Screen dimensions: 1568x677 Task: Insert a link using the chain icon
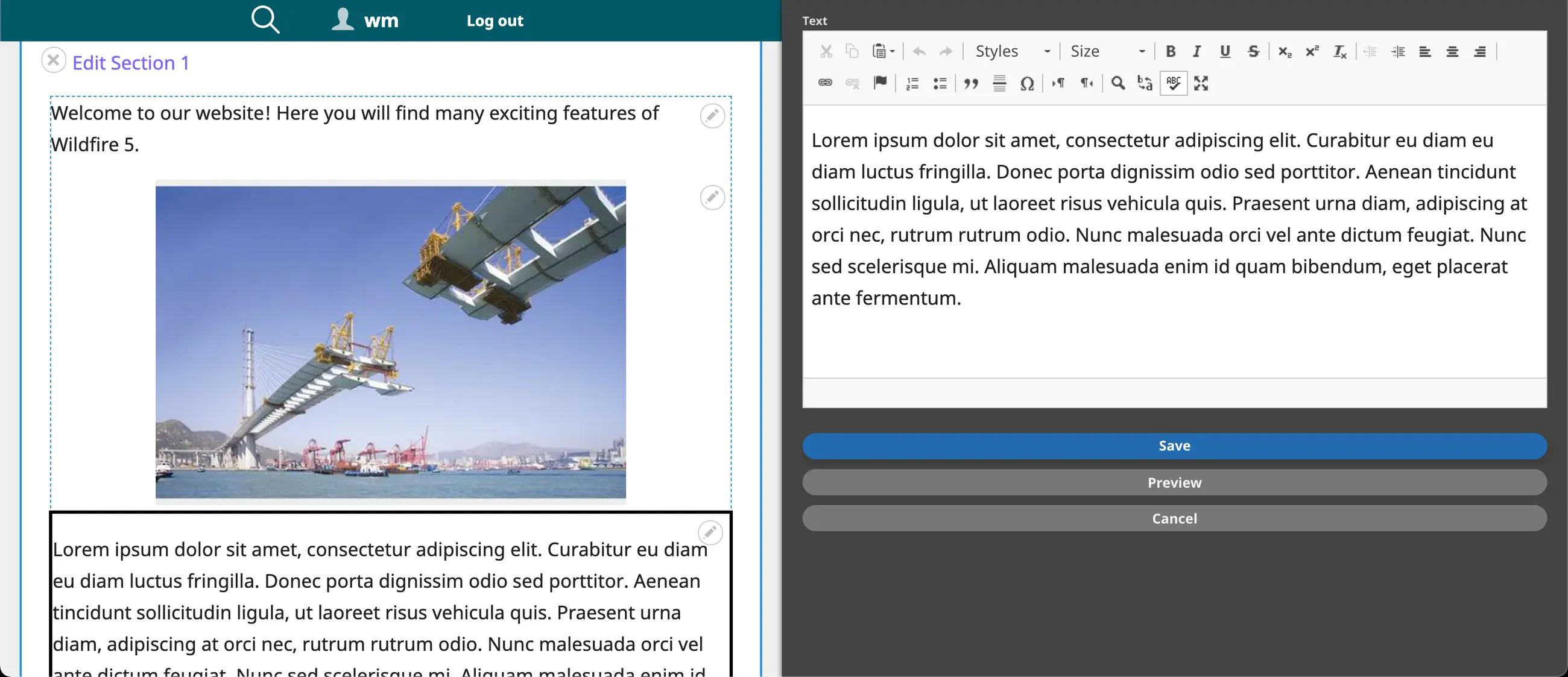click(x=825, y=83)
